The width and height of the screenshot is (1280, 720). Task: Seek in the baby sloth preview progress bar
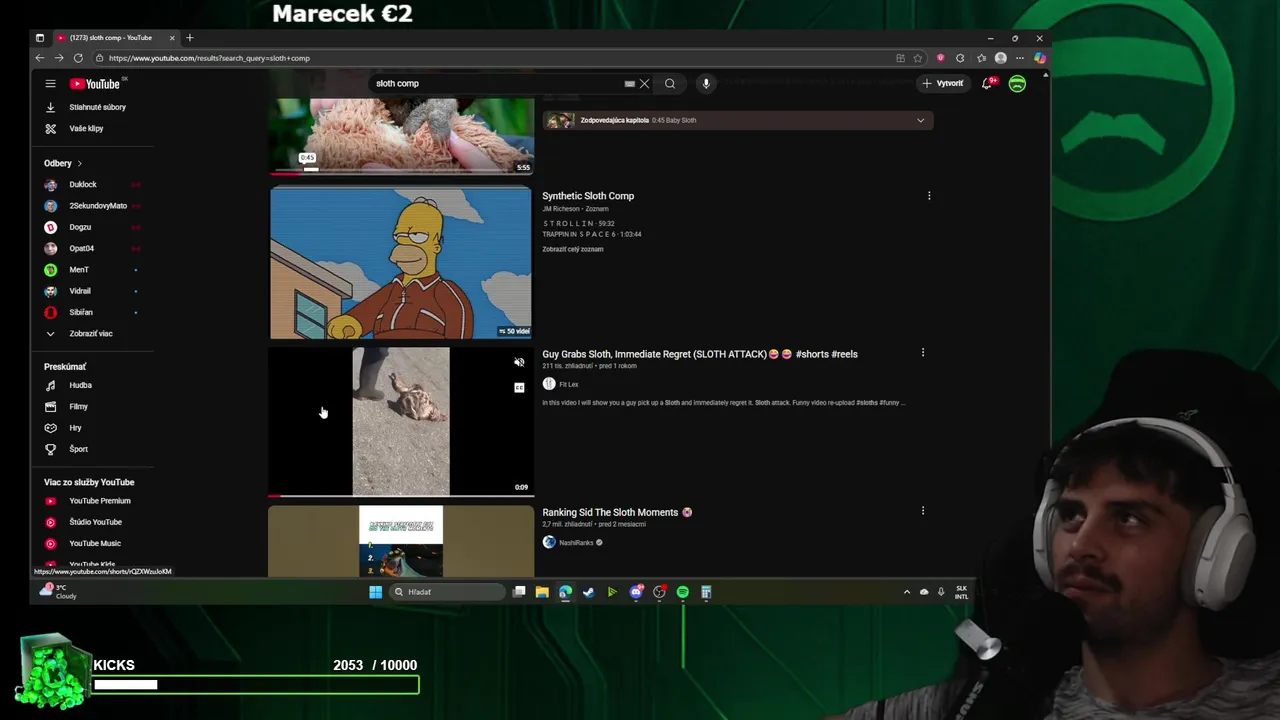[x=400, y=172]
